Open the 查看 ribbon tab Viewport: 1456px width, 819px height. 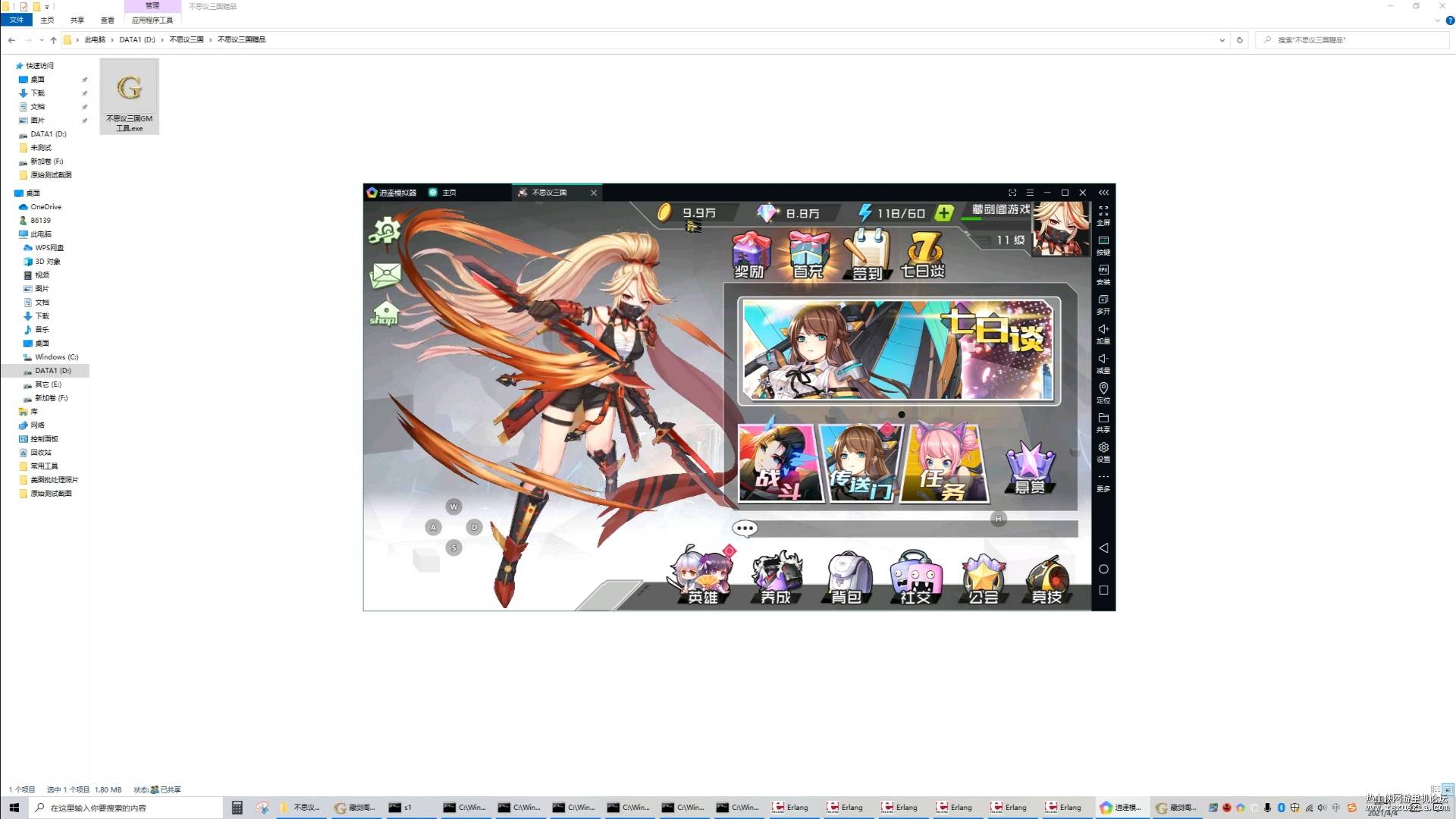click(108, 20)
